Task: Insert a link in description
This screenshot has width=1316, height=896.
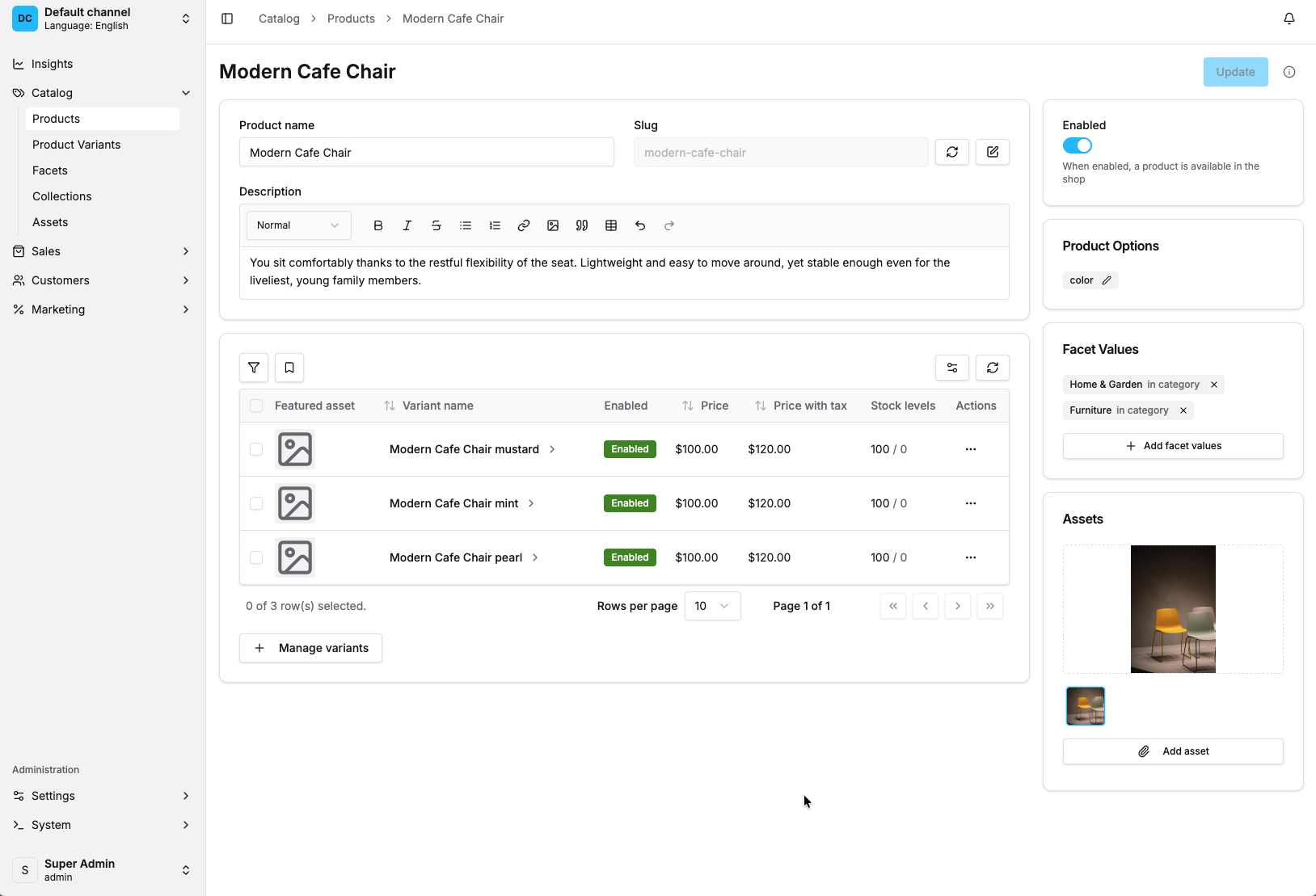Action: [x=524, y=225]
